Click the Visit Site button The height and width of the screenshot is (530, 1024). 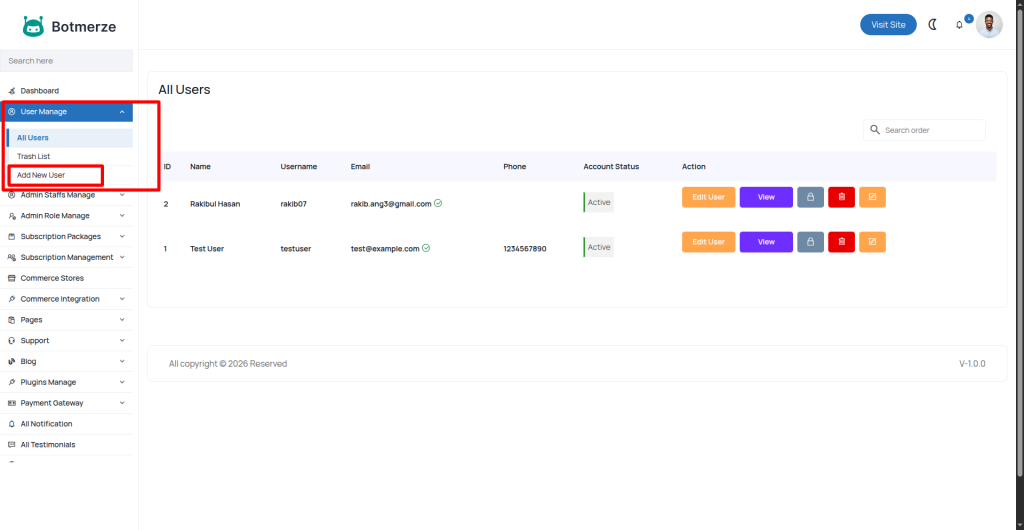pyautogui.click(x=888, y=25)
